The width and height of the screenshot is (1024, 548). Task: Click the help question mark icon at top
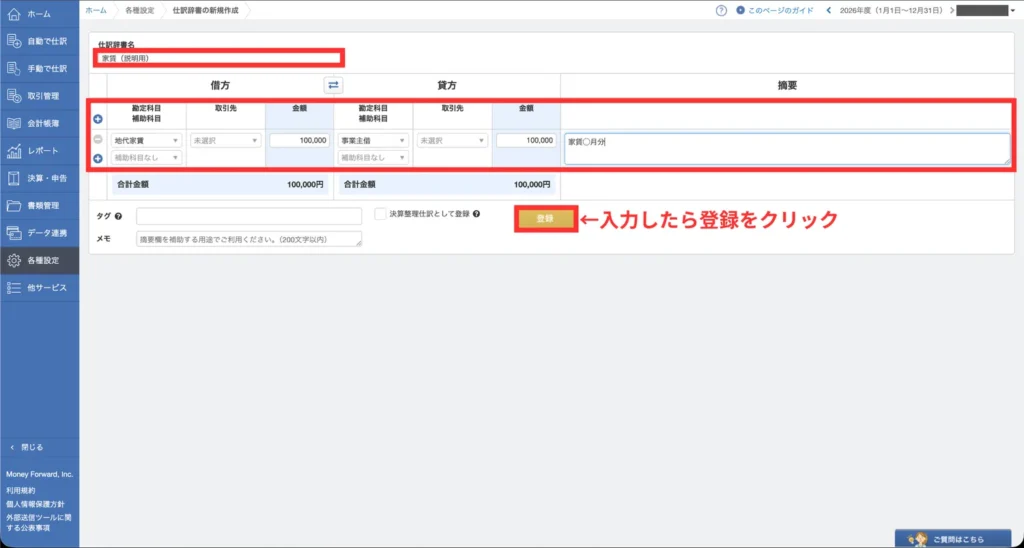tap(721, 10)
